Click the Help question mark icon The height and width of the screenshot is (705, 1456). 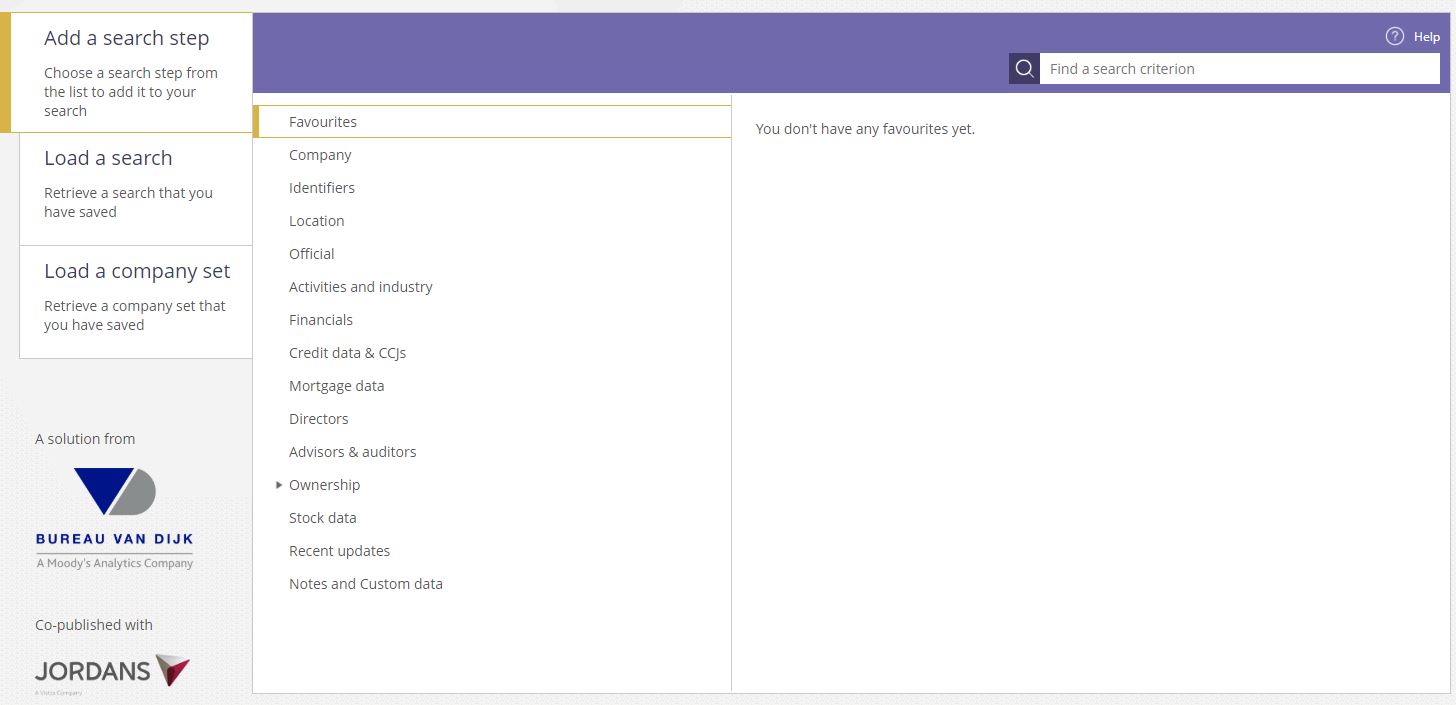pos(1394,37)
